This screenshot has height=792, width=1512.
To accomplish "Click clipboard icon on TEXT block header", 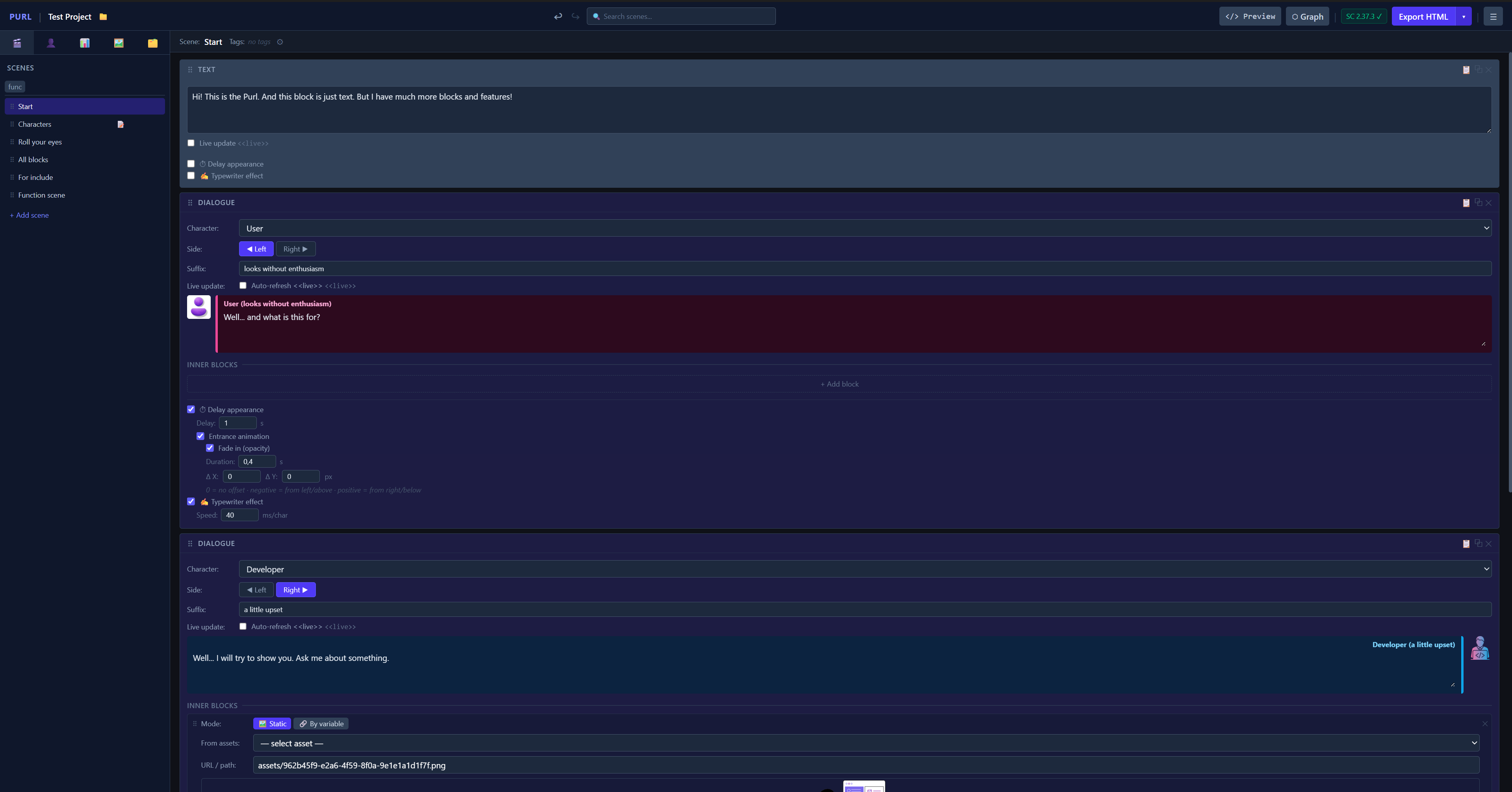I will coord(1466,70).
